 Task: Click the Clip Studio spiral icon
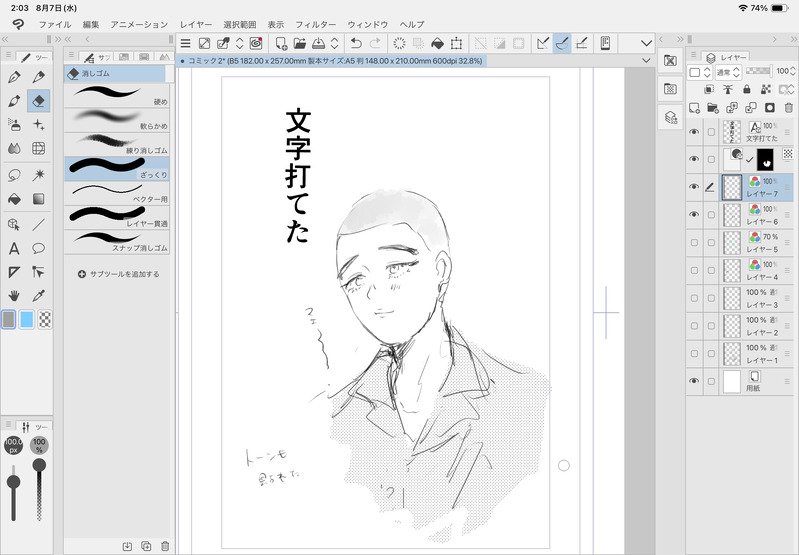pos(256,43)
